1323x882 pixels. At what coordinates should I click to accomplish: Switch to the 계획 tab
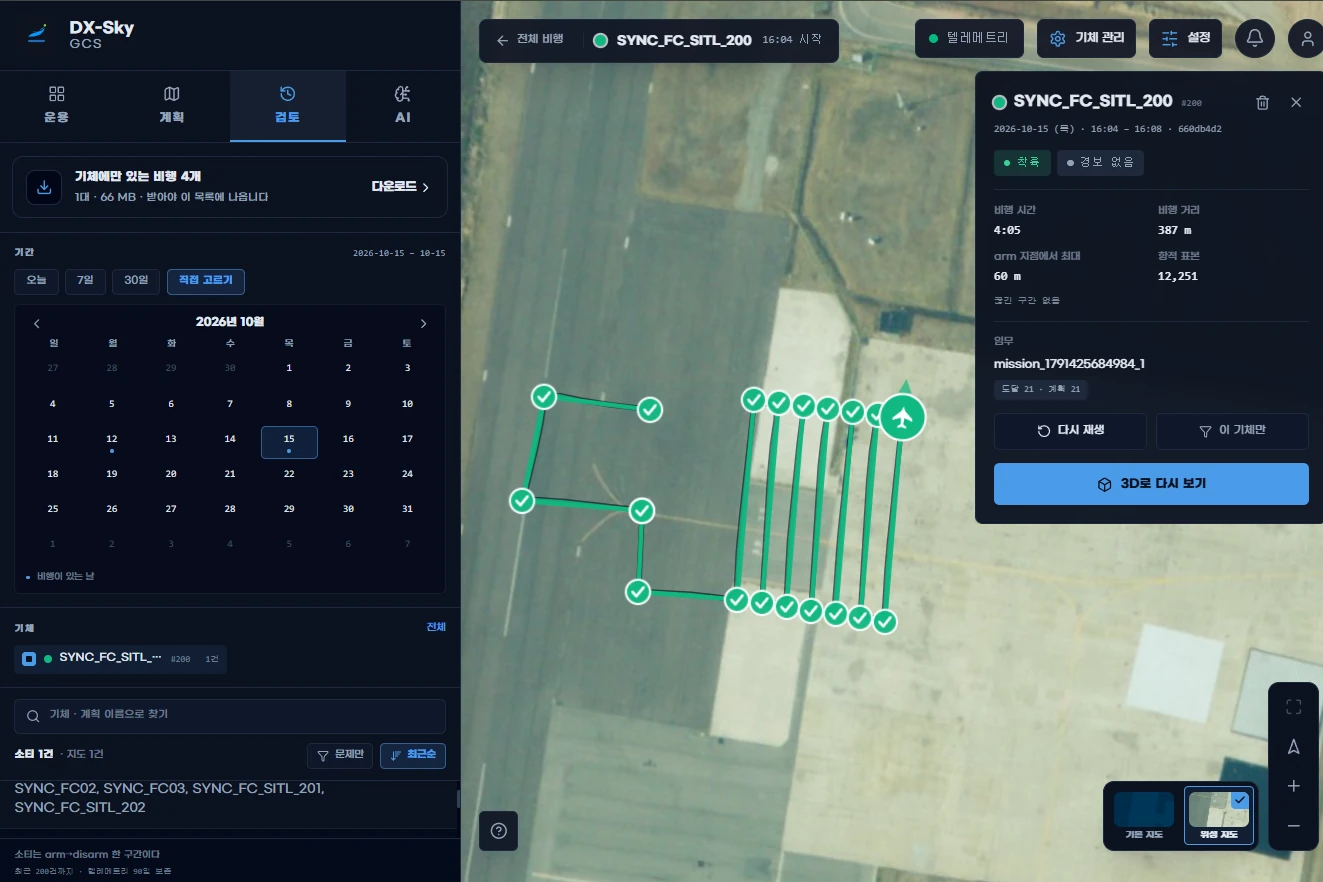coord(172,105)
